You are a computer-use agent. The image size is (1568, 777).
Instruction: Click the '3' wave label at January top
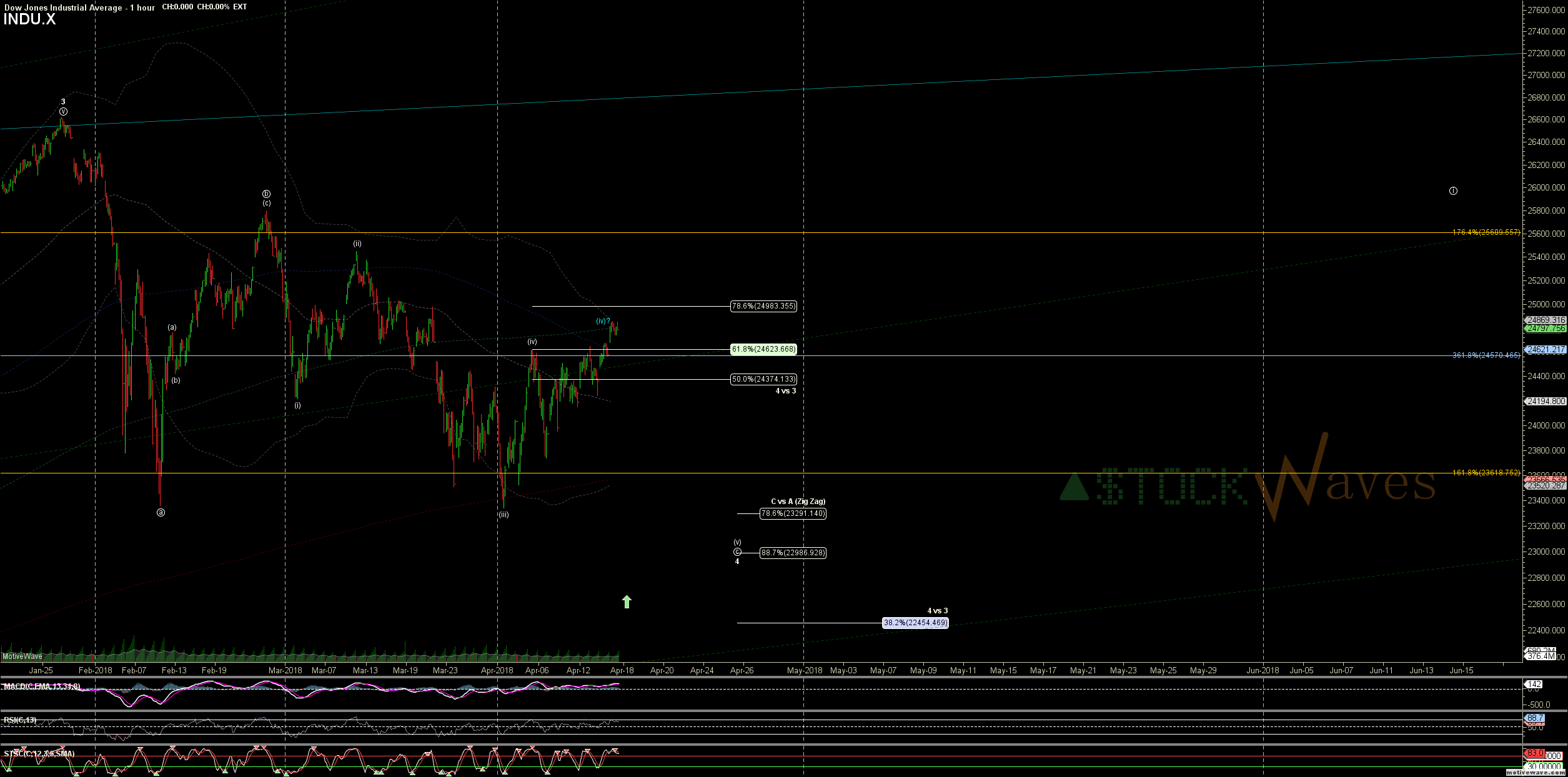click(63, 102)
